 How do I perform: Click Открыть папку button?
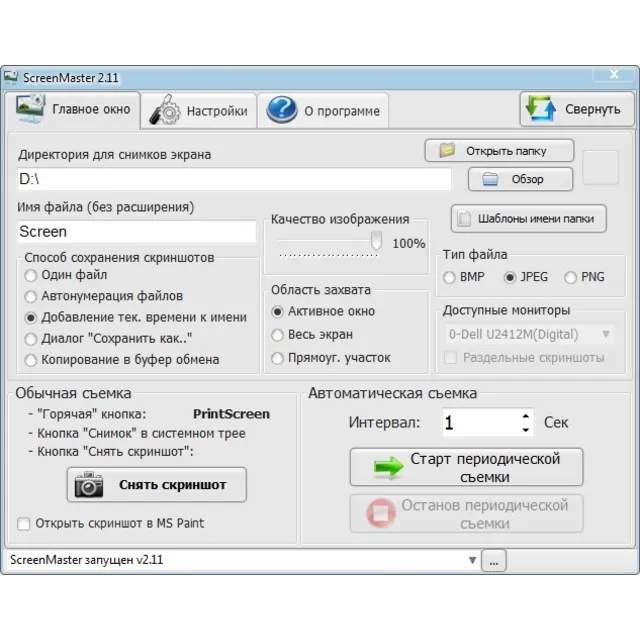499,151
